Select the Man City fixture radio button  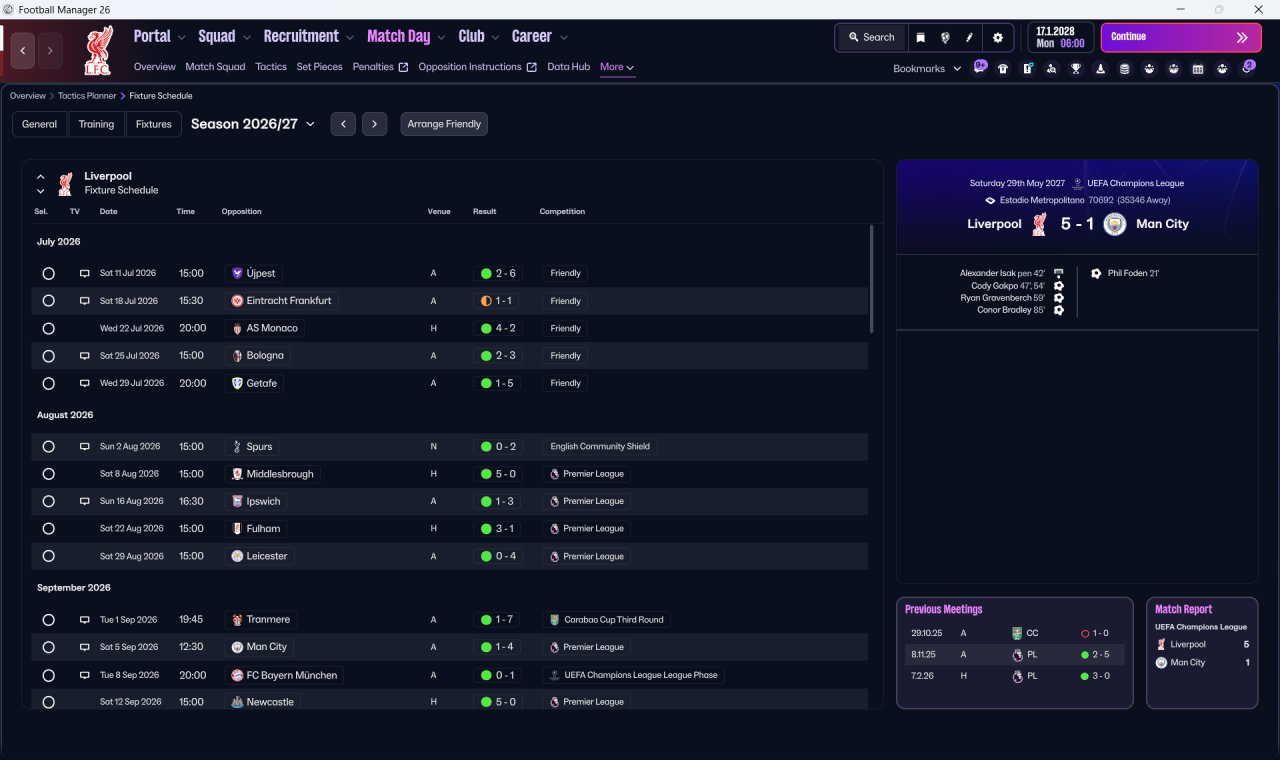coord(48,647)
